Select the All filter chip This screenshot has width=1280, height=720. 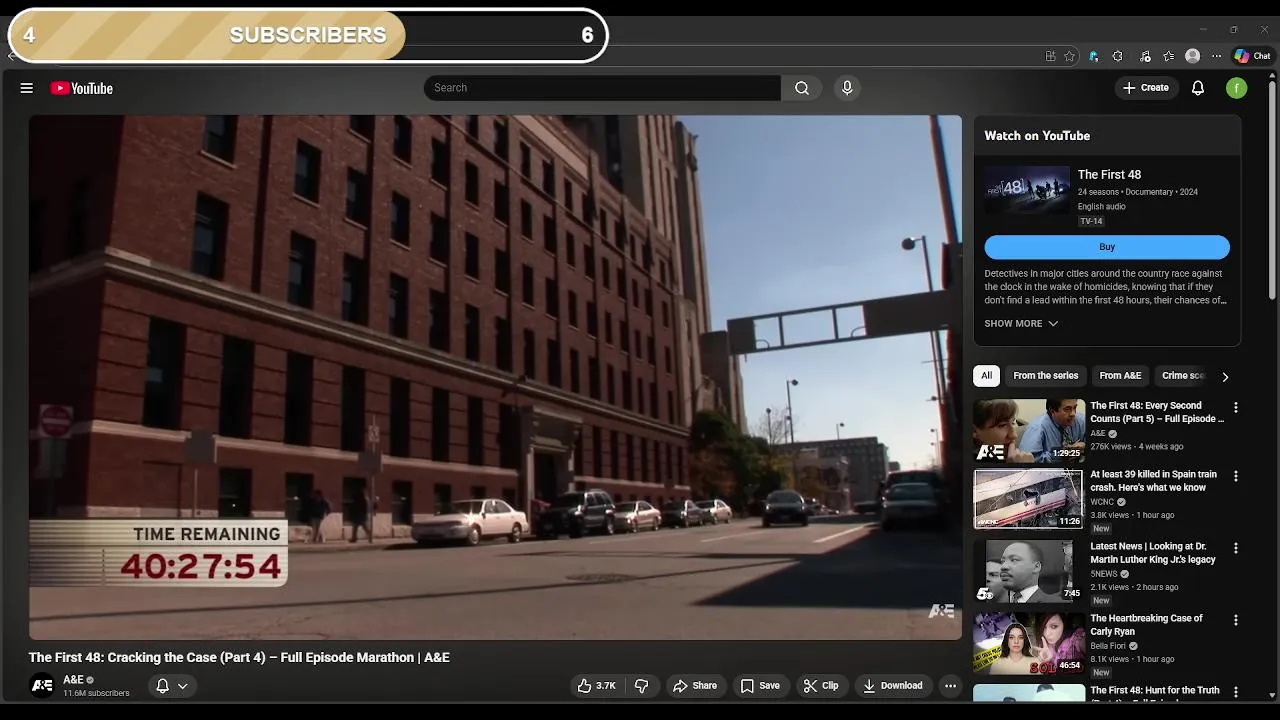click(x=987, y=376)
